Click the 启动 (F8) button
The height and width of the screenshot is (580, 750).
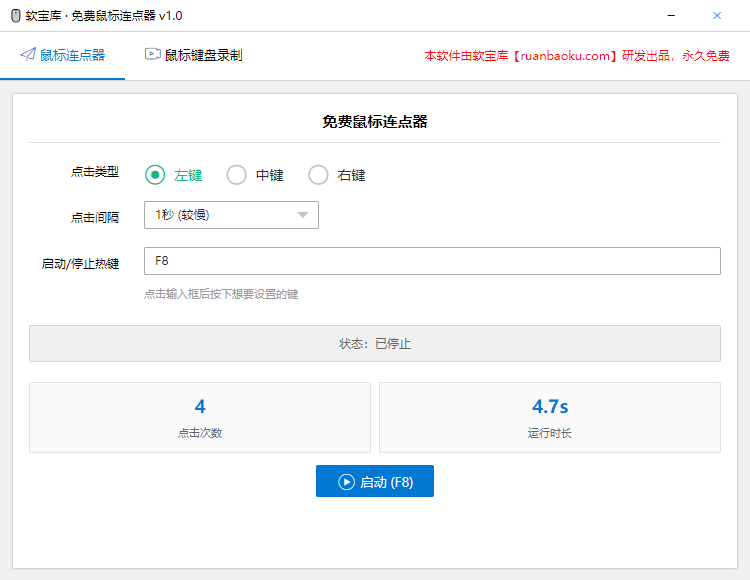tap(375, 481)
